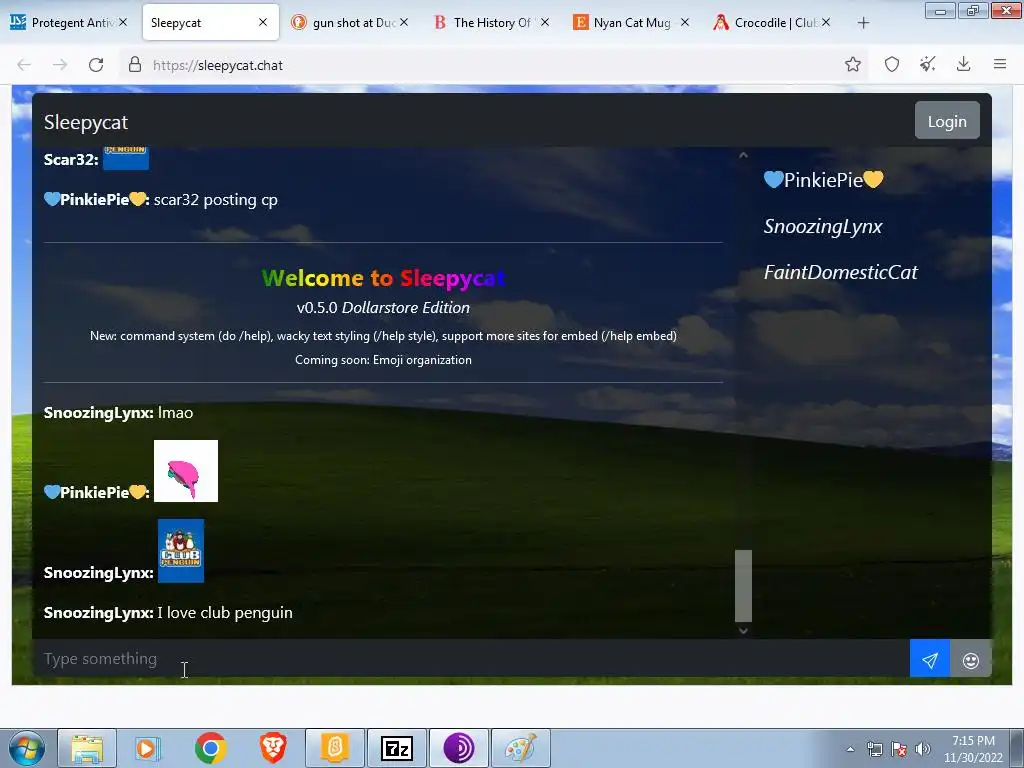Launch Chrome from the taskbar
The image size is (1024, 768).
click(210, 748)
